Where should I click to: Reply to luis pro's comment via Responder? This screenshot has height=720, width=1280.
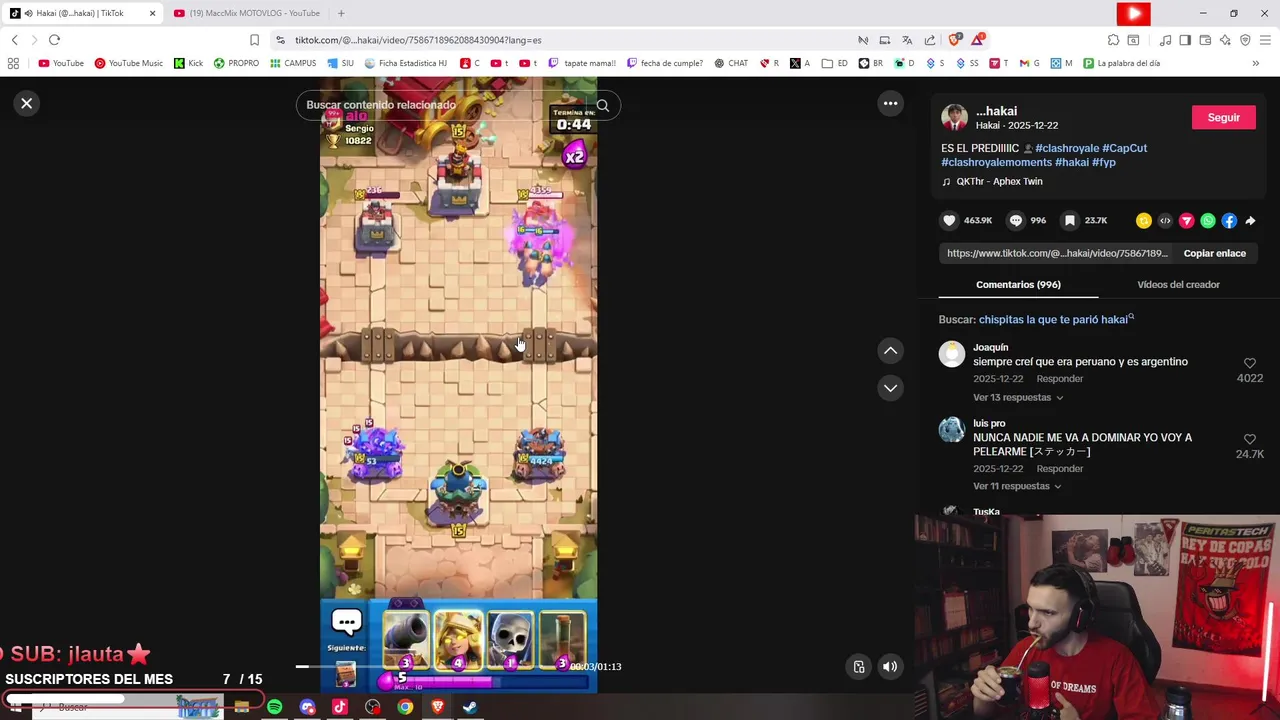pos(1060,469)
